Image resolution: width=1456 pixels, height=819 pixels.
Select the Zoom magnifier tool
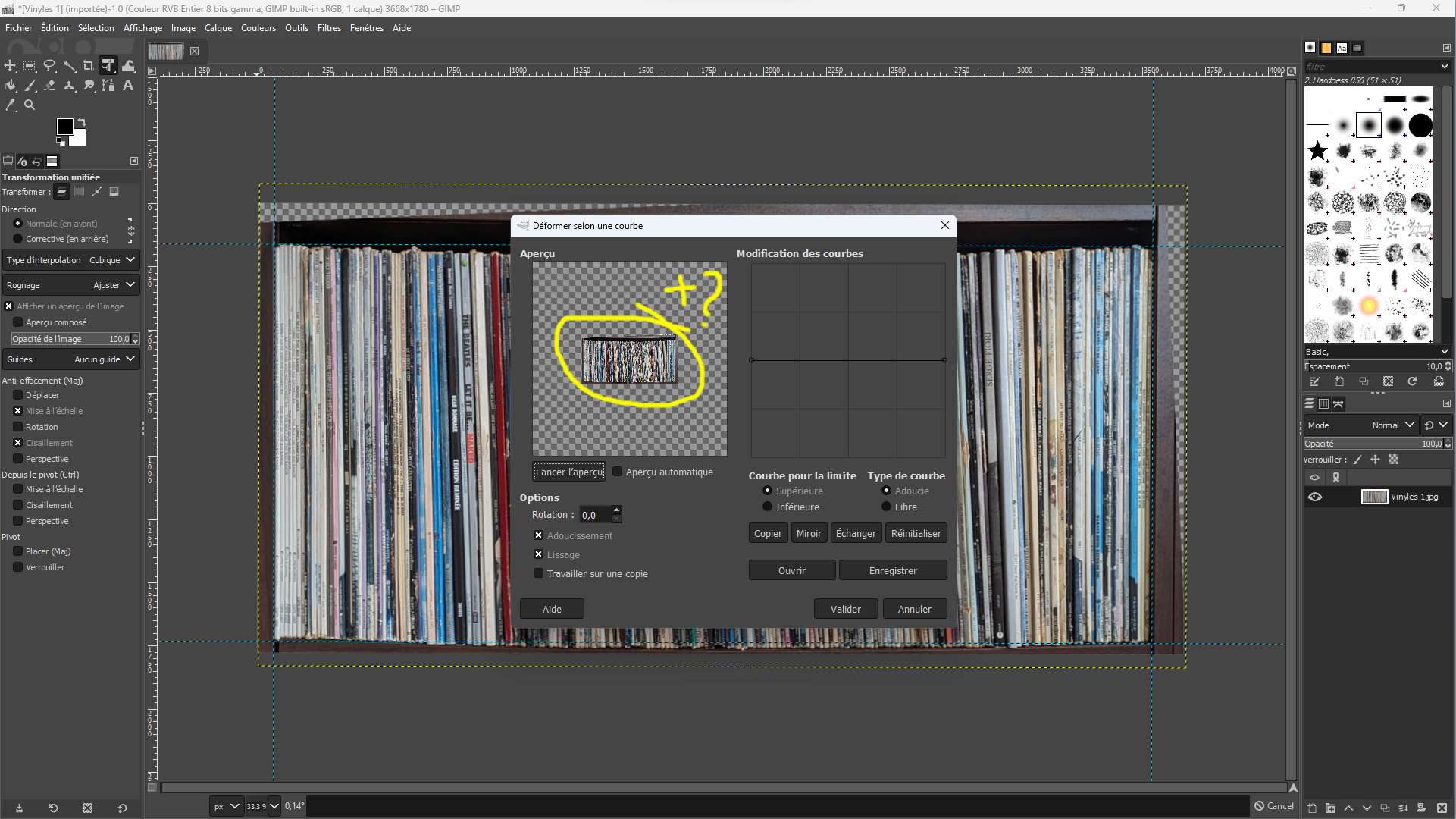click(30, 105)
